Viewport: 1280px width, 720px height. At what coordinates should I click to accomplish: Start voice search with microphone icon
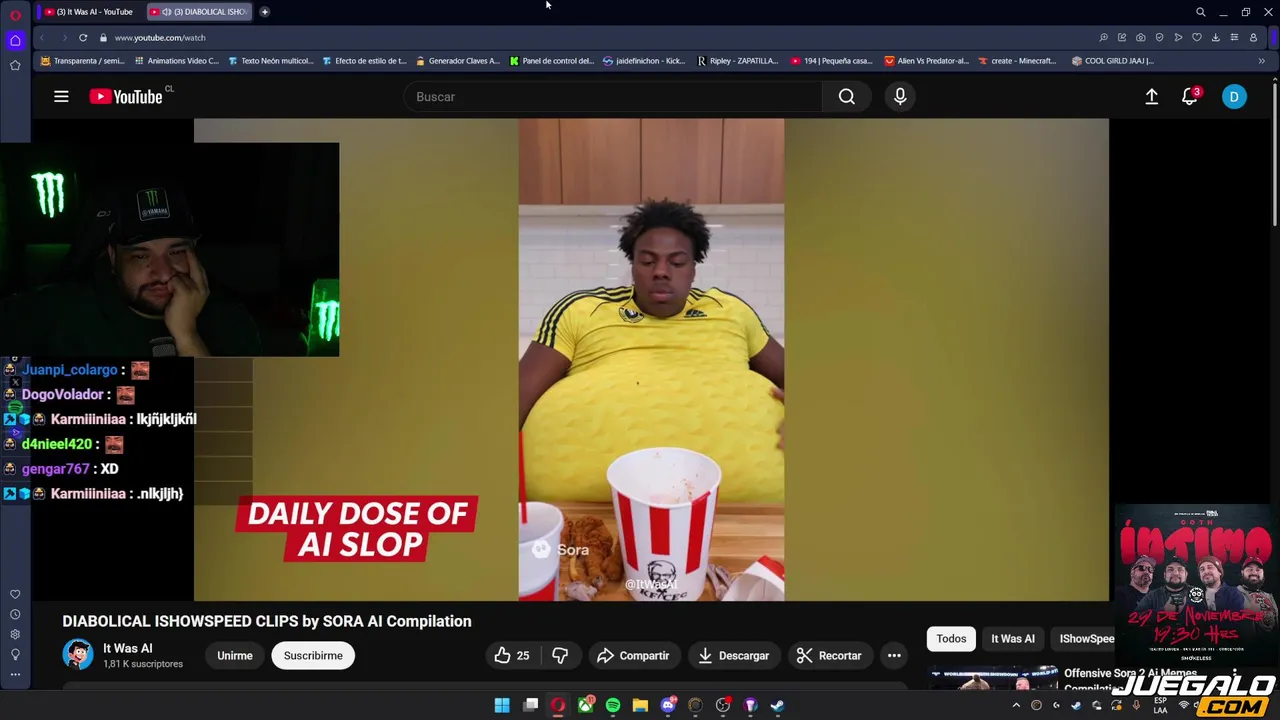point(900,97)
